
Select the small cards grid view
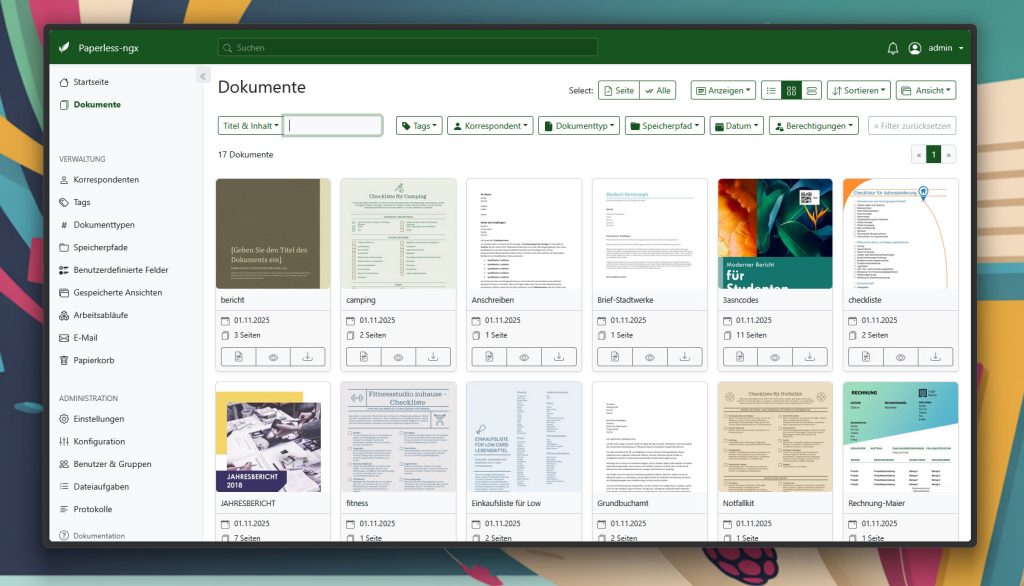pos(791,90)
